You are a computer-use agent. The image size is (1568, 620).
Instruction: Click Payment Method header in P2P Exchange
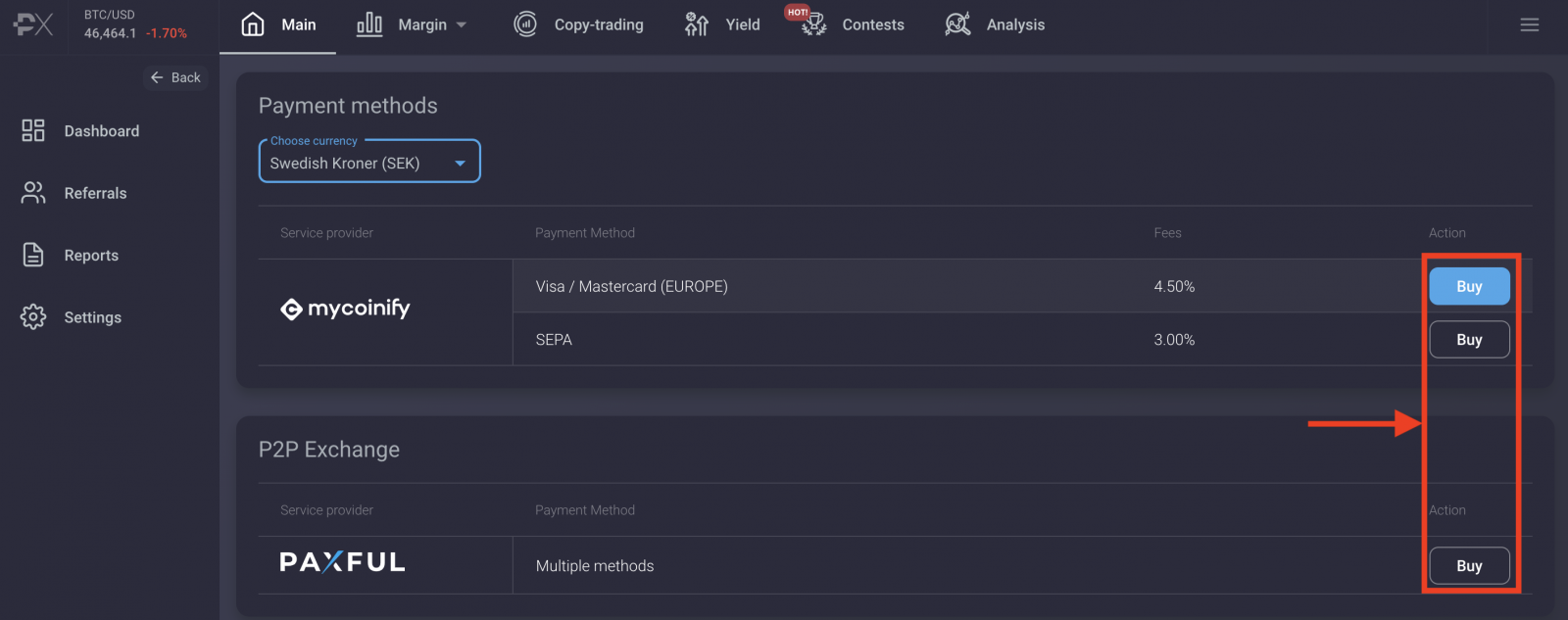coord(585,510)
